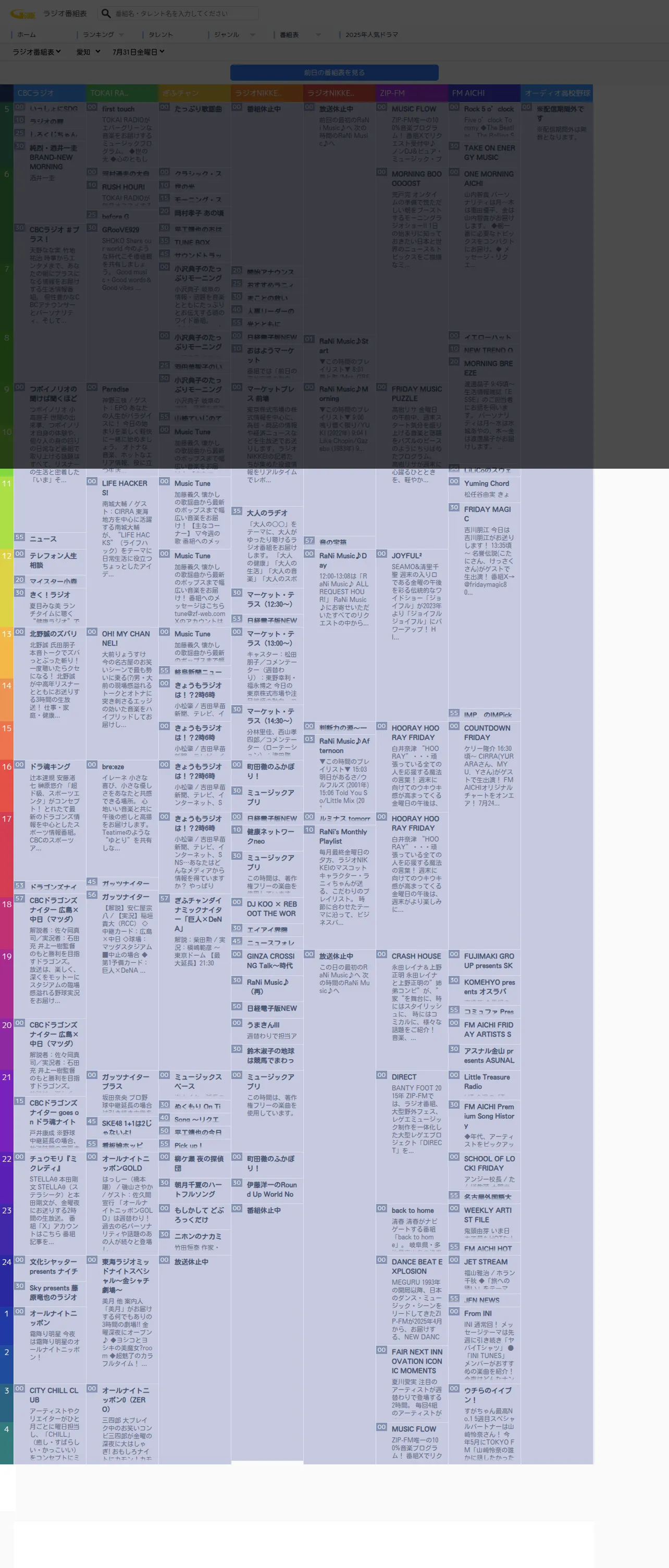Open the WEEKLY ARTIST FILE program
Viewport: 669px width, 1568px height.
click(488, 1214)
